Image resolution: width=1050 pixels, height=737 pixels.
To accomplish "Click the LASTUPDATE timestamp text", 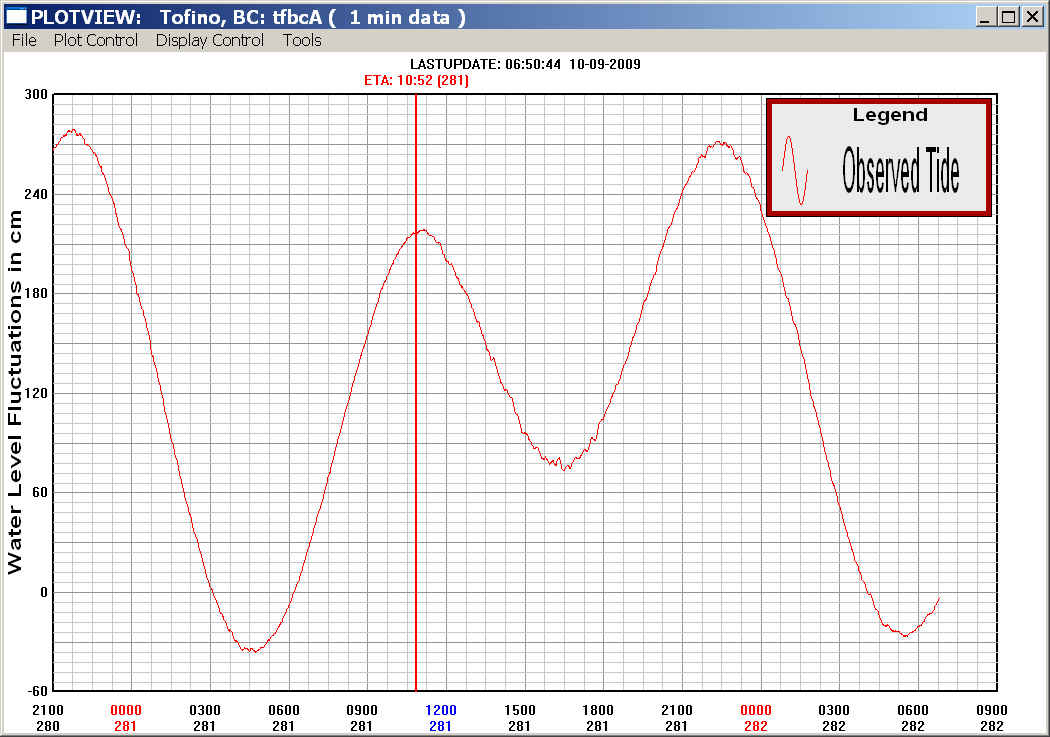I will tap(525, 64).
